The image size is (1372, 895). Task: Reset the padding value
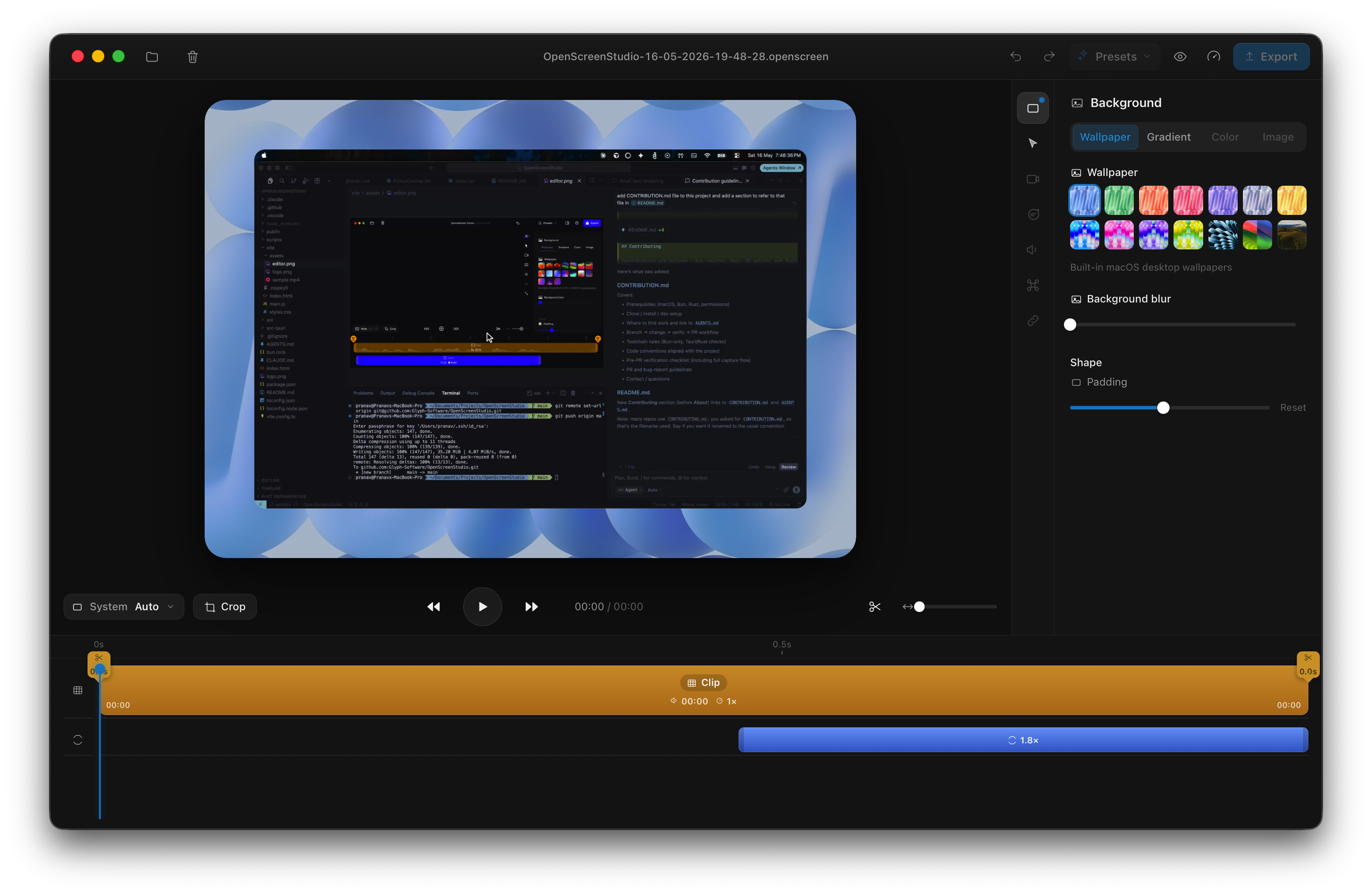point(1292,408)
